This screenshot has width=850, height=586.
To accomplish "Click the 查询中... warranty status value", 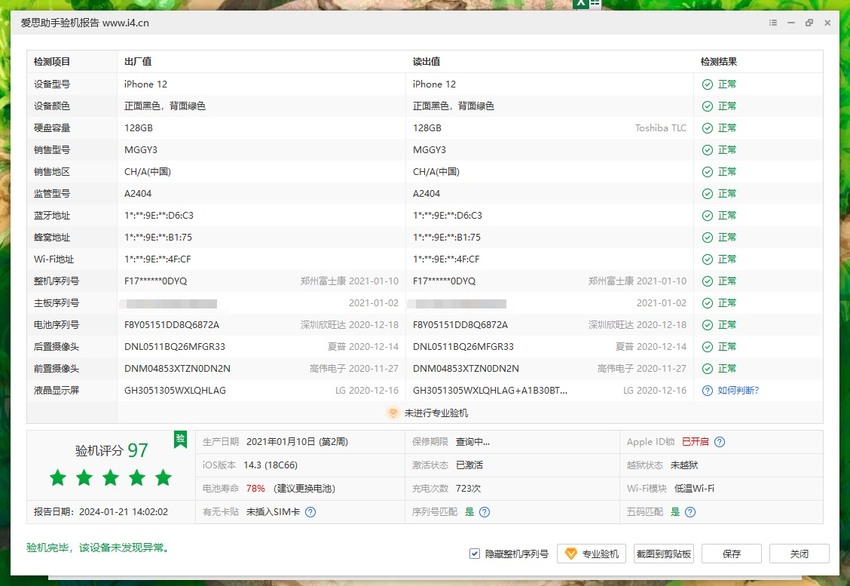I will pos(473,442).
